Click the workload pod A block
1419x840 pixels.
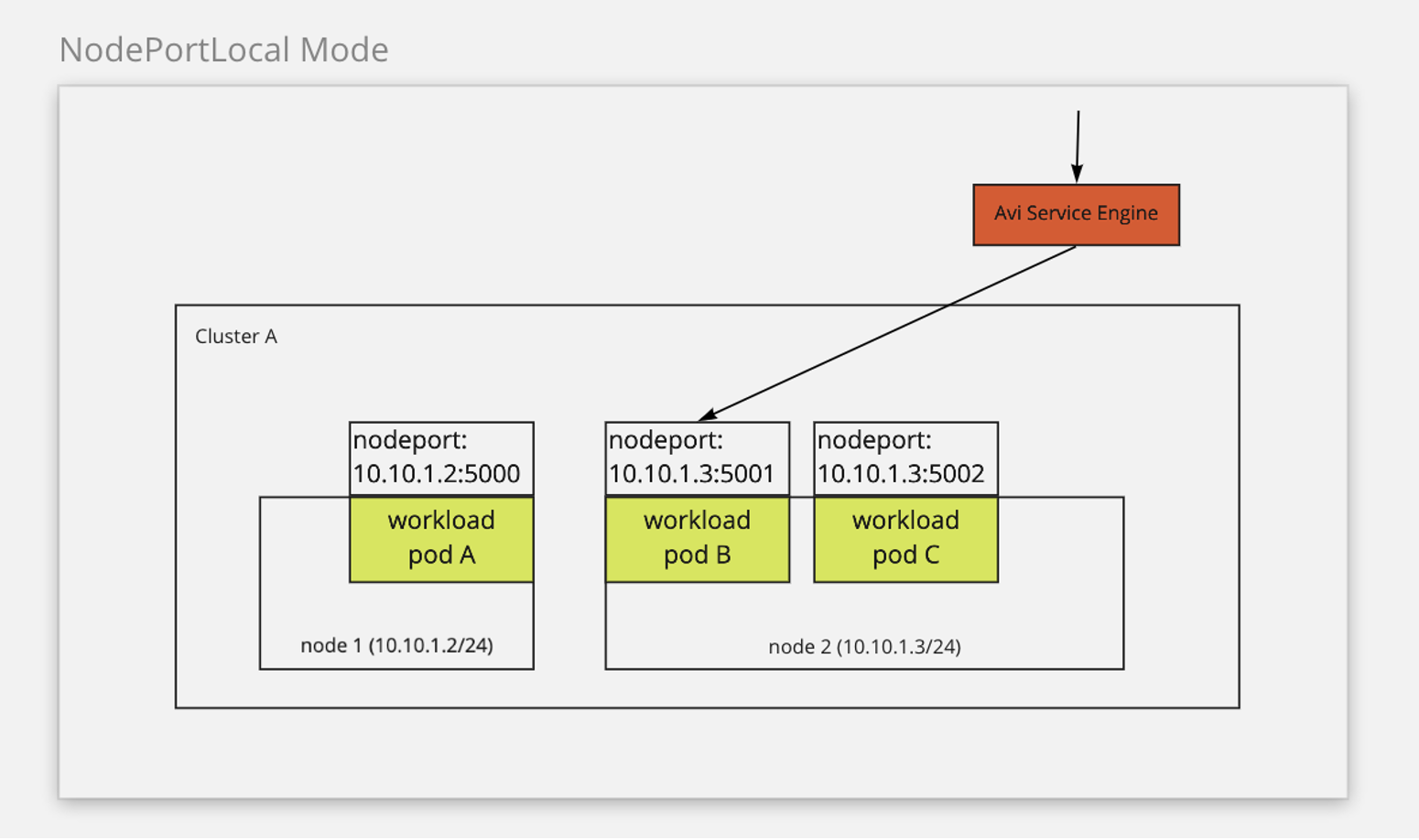[441, 539]
